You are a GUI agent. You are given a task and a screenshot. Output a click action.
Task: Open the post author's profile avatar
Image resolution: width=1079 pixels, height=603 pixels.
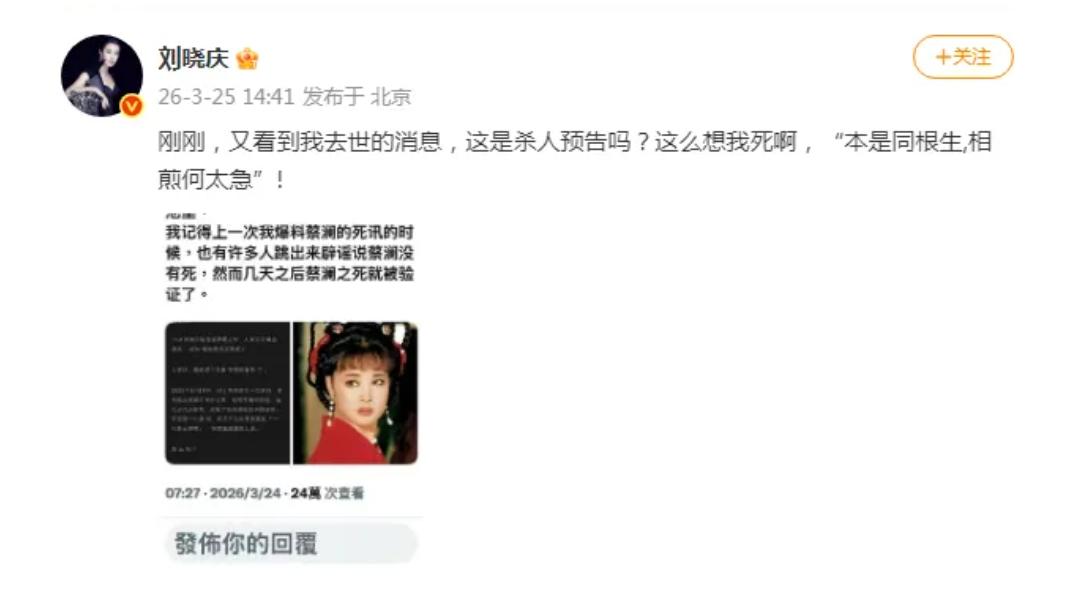102,76
